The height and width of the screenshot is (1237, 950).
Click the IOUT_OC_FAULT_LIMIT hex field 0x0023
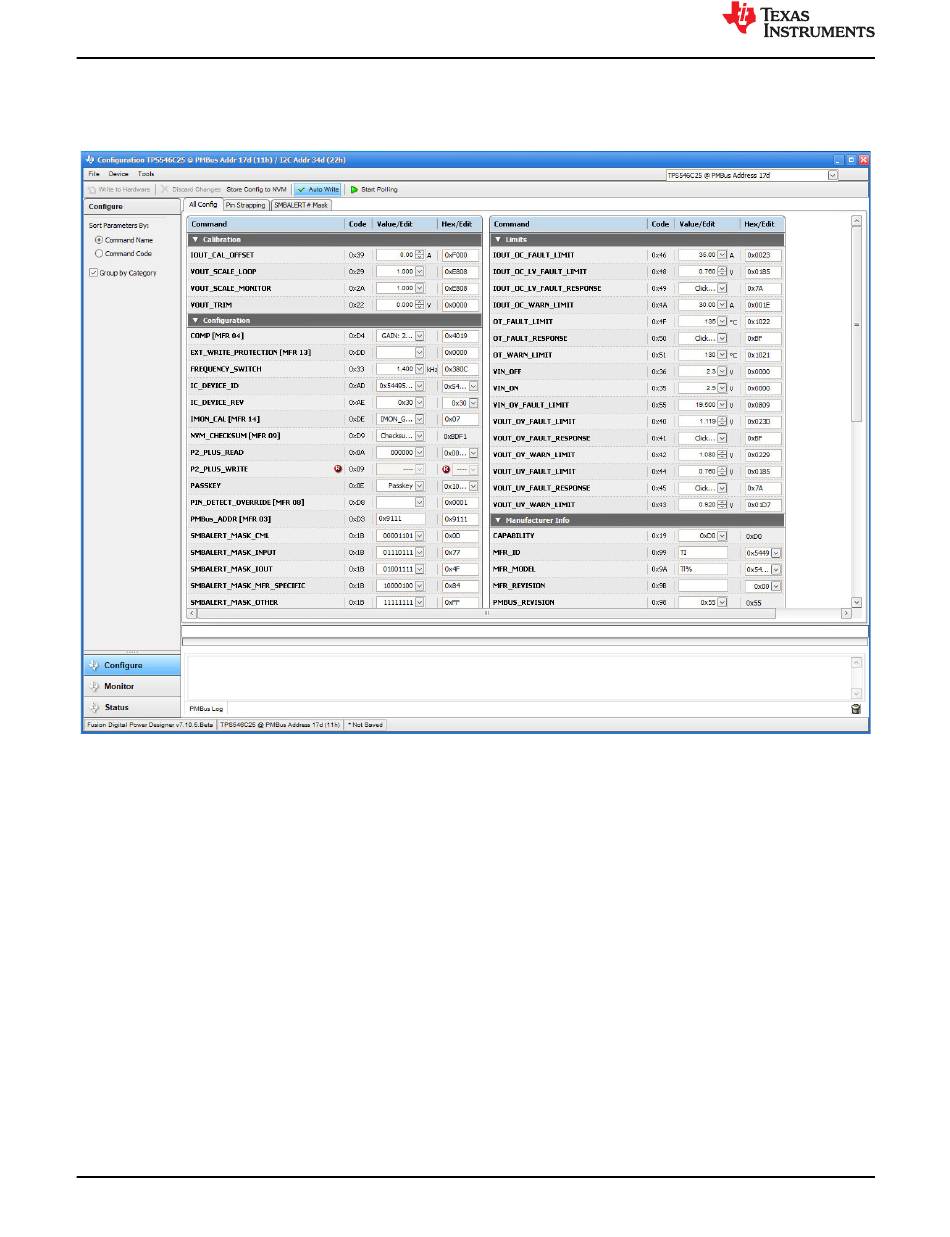tap(763, 255)
